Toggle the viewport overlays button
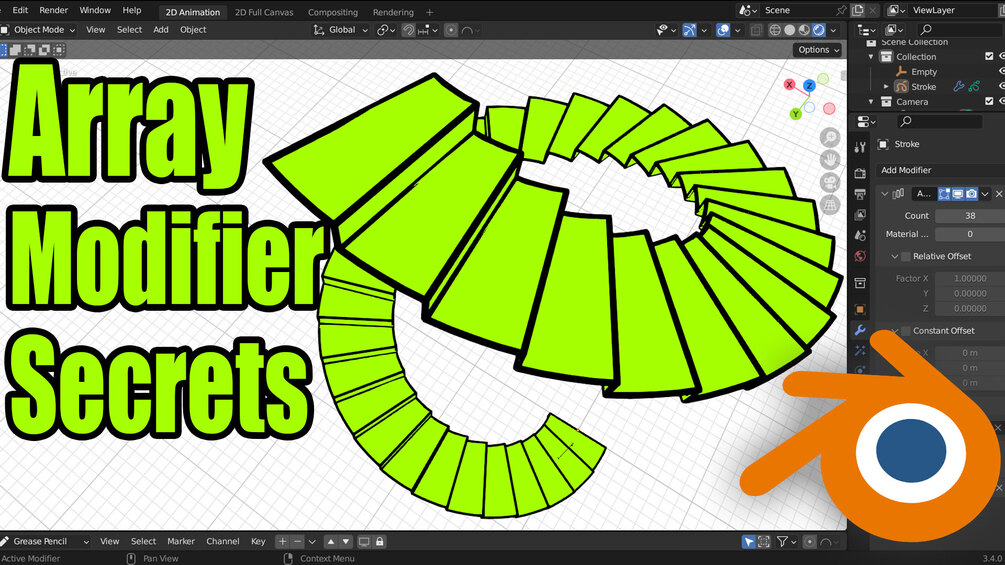This screenshot has height=565, width=1005. 722,30
